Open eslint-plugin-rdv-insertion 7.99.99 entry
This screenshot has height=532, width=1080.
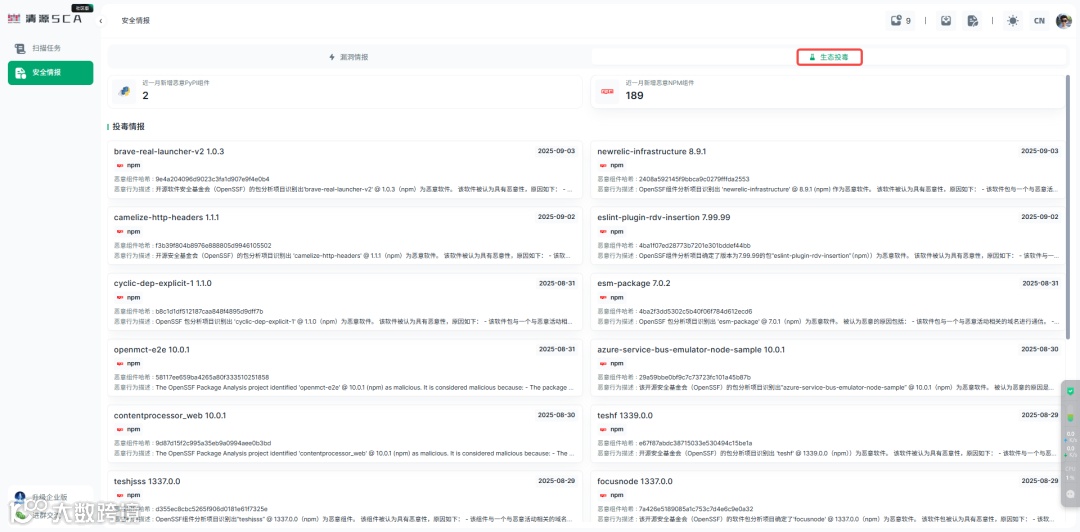pyautogui.click(x=828, y=236)
